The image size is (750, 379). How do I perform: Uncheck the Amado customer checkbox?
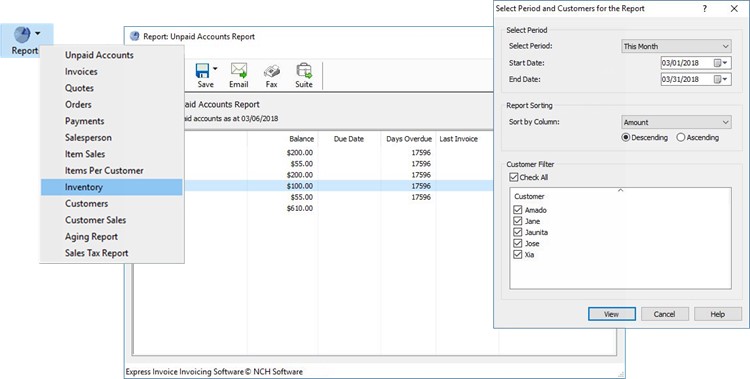[517, 210]
